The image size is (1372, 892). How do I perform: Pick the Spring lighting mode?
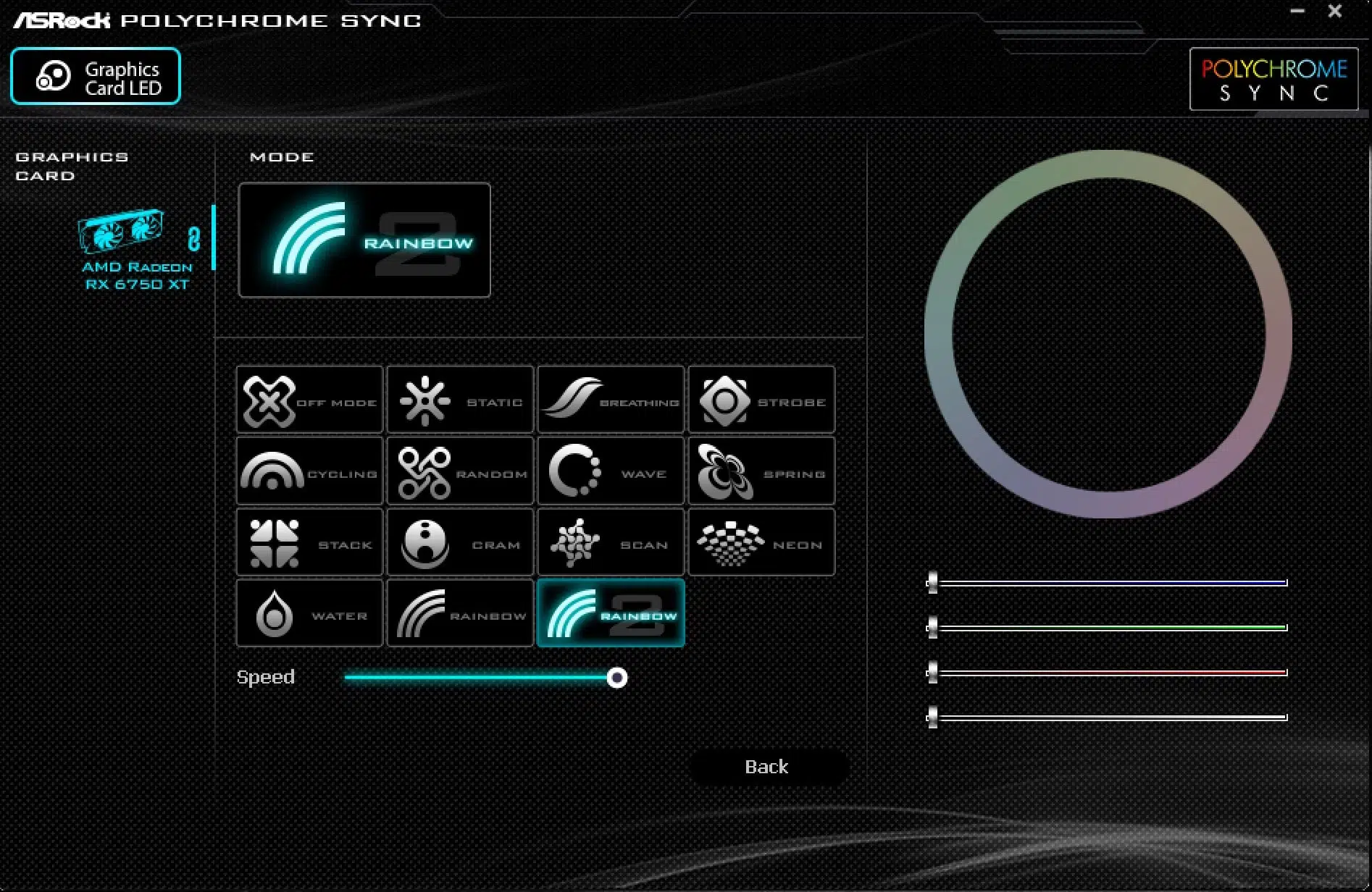(x=761, y=471)
